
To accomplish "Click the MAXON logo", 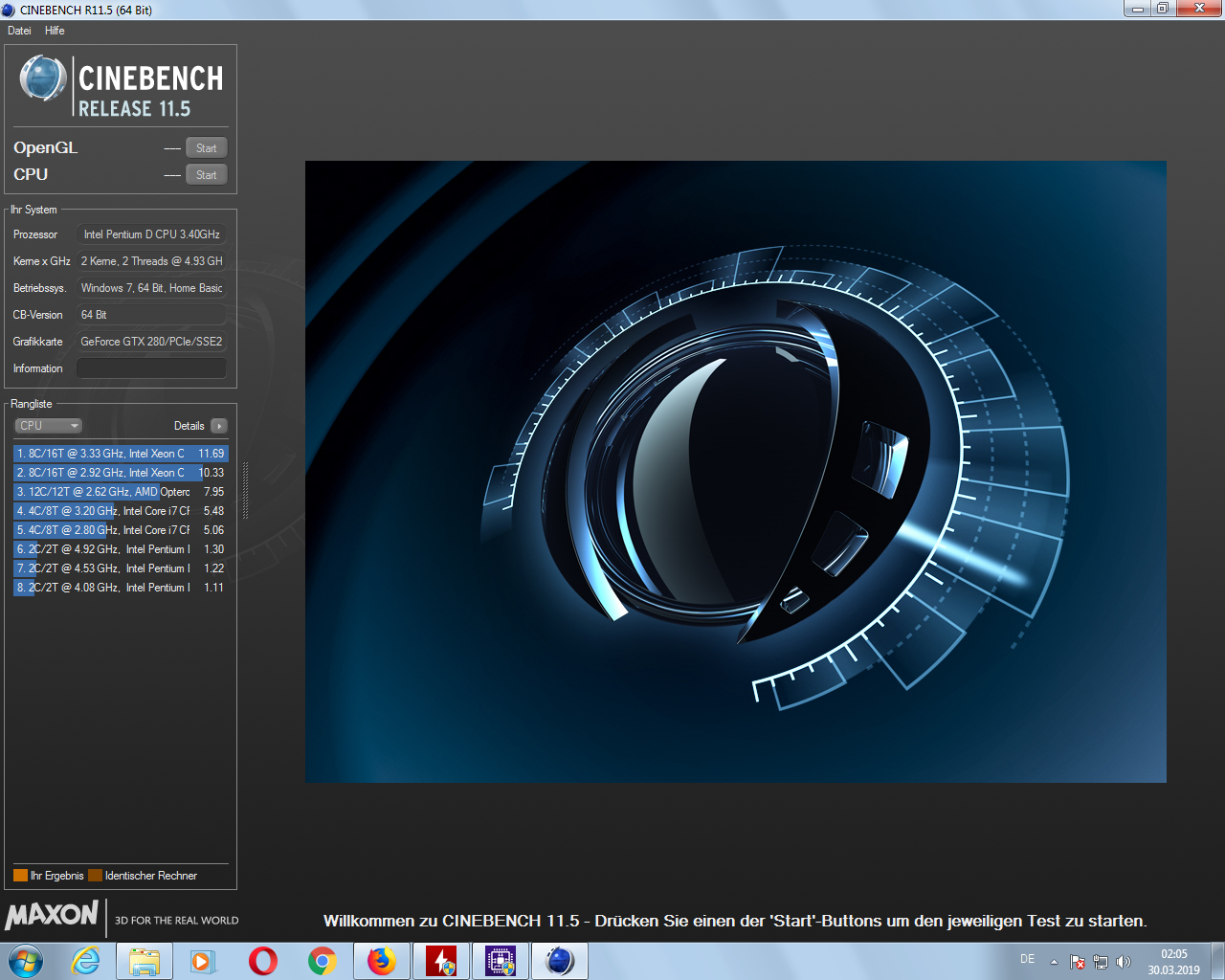I will [52, 915].
